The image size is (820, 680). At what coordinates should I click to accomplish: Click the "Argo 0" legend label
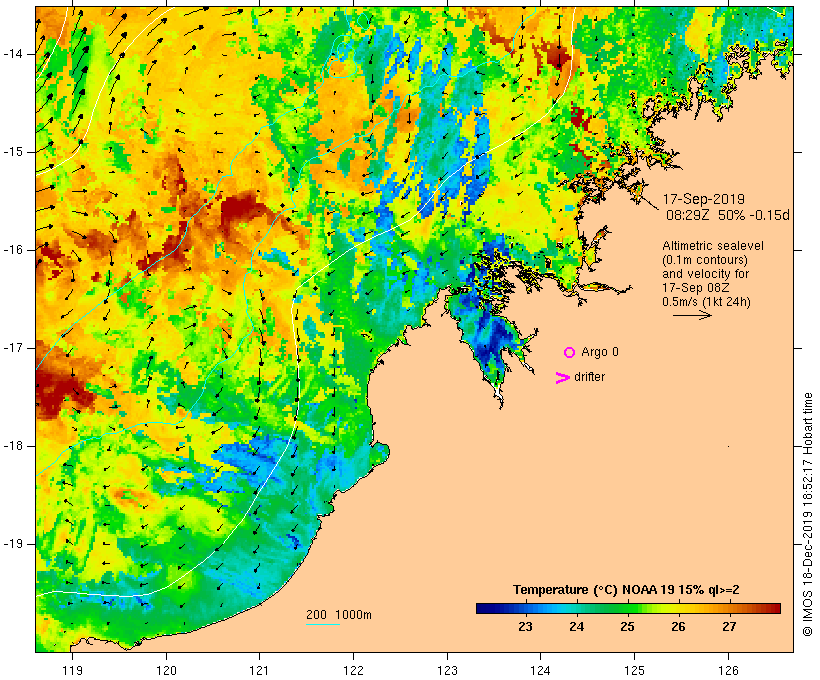(x=600, y=352)
